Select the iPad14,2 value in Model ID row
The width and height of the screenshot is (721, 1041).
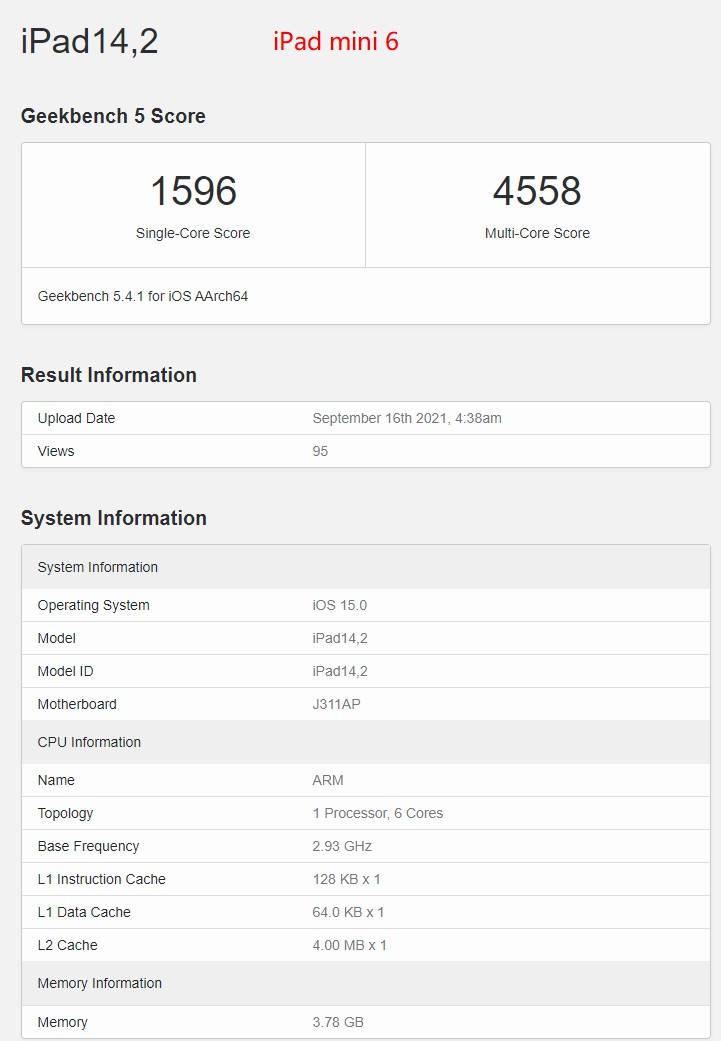(x=340, y=671)
